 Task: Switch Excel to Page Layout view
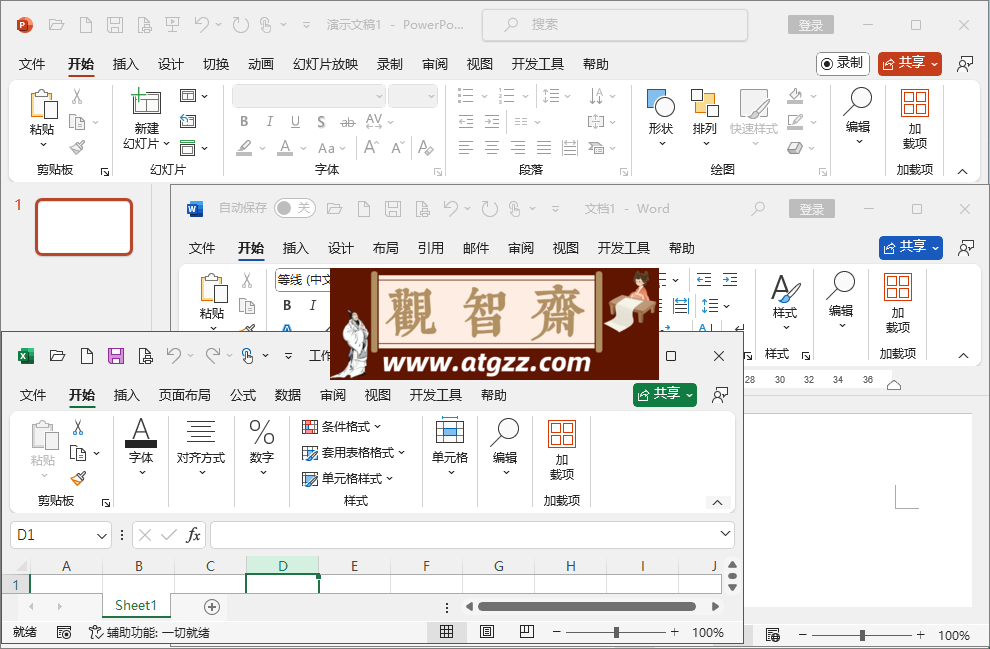pos(487,631)
